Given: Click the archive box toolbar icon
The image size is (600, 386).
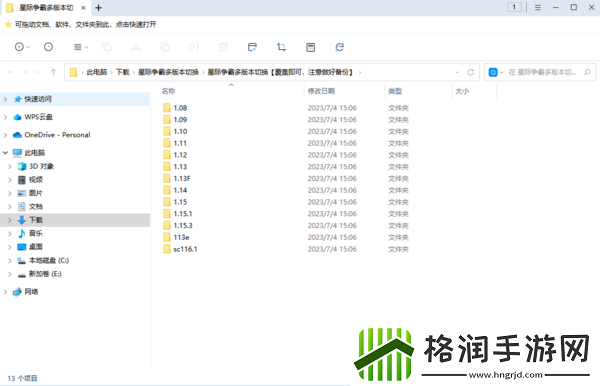Looking at the screenshot, I should (x=310, y=47).
